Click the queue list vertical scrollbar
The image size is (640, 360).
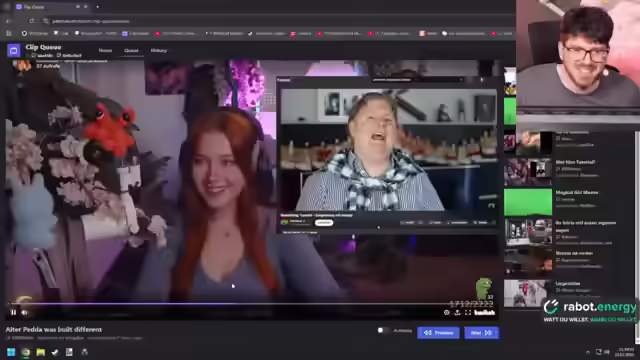coord(637,237)
